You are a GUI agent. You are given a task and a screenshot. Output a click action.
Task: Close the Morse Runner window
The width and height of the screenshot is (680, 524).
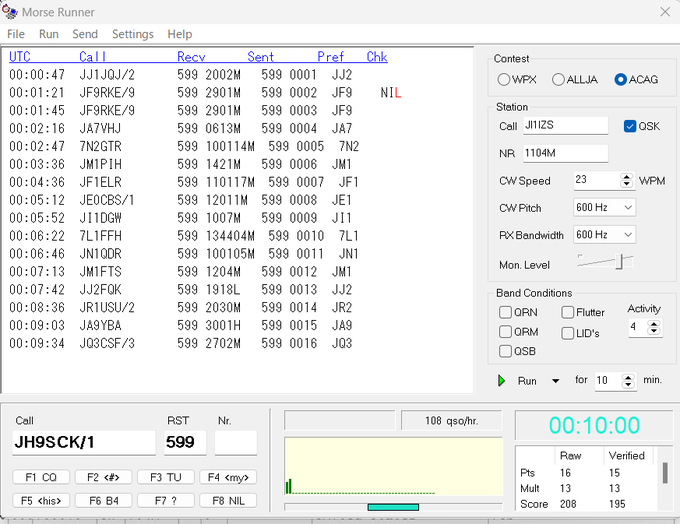click(x=665, y=12)
